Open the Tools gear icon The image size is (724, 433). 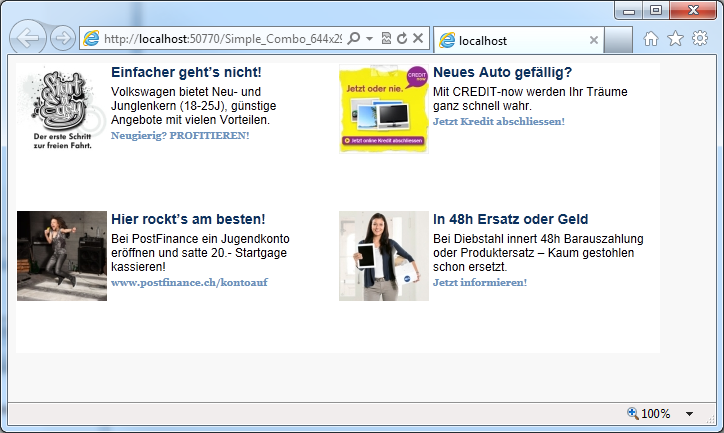pyautogui.click(x=700, y=38)
